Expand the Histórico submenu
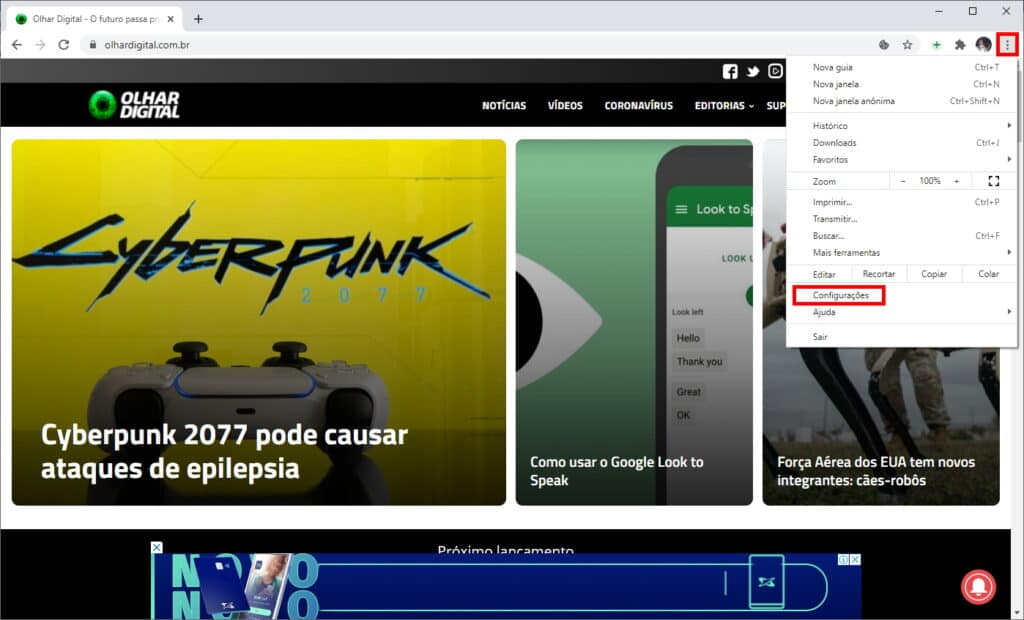Image resolution: width=1024 pixels, height=620 pixels. point(902,125)
